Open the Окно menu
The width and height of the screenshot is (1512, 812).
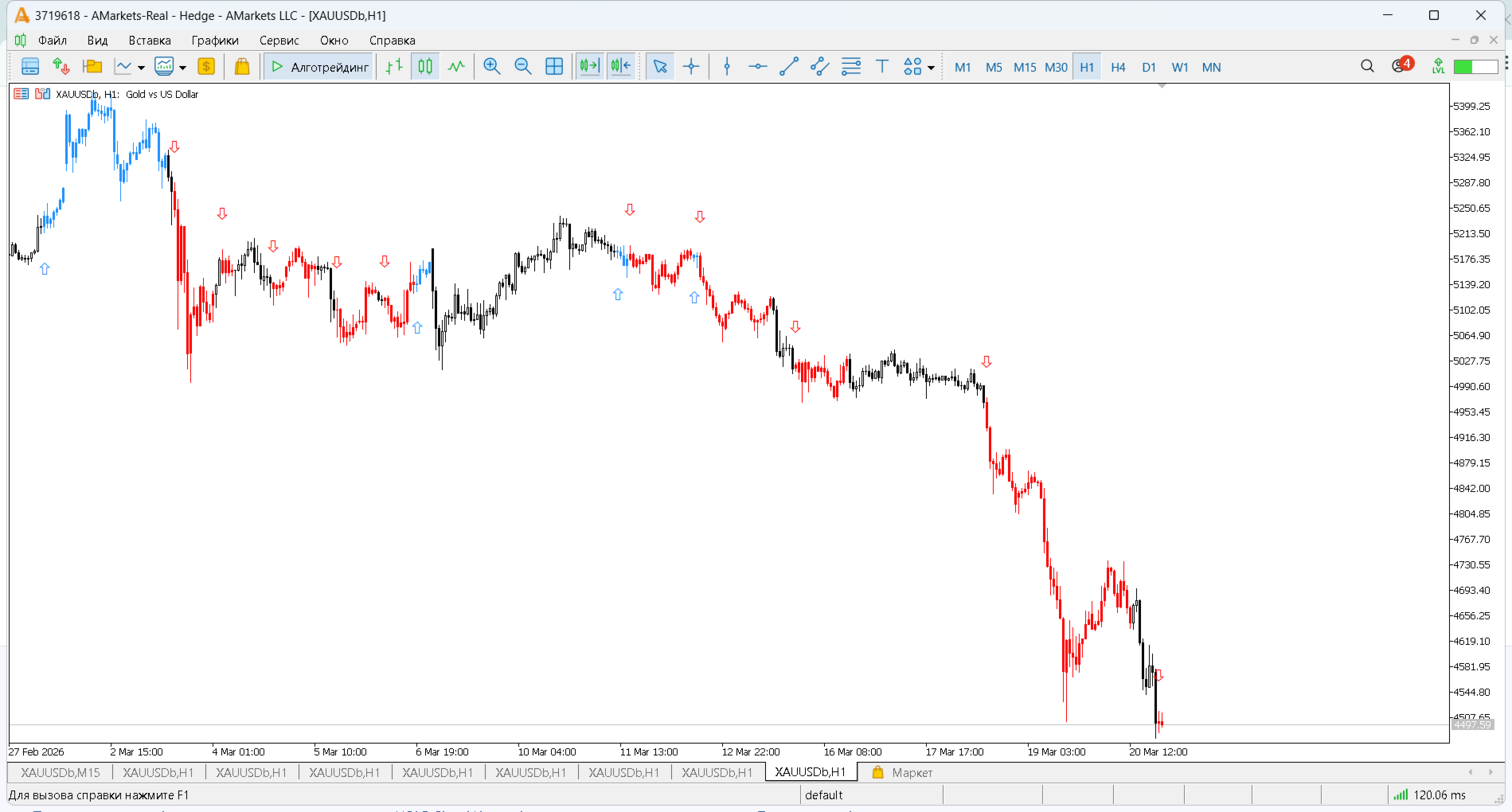334,41
